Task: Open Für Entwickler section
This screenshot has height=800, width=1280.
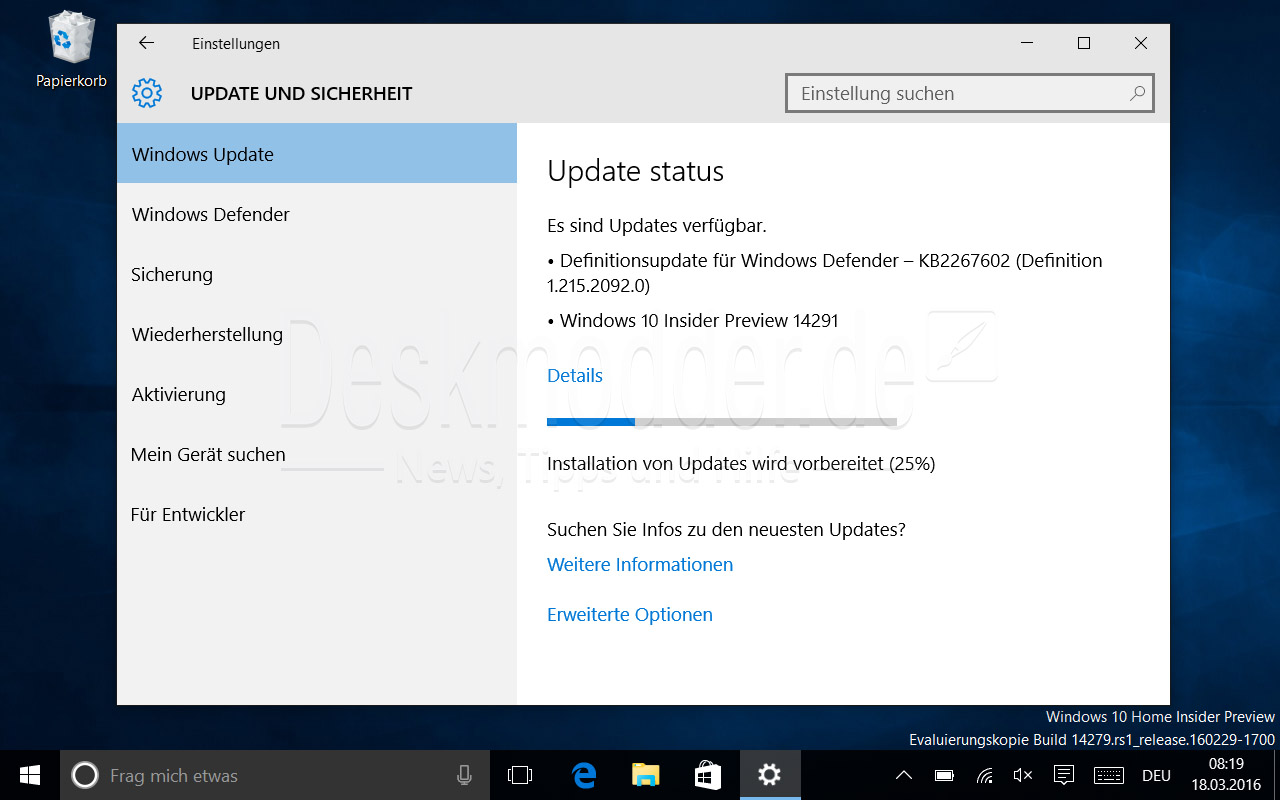Action: tap(317, 514)
